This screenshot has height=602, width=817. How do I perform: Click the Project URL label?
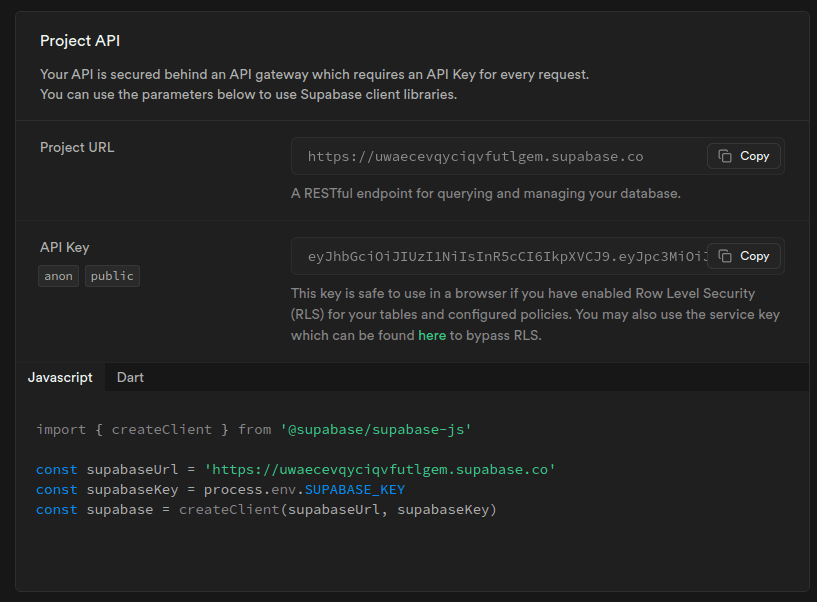(77, 148)
